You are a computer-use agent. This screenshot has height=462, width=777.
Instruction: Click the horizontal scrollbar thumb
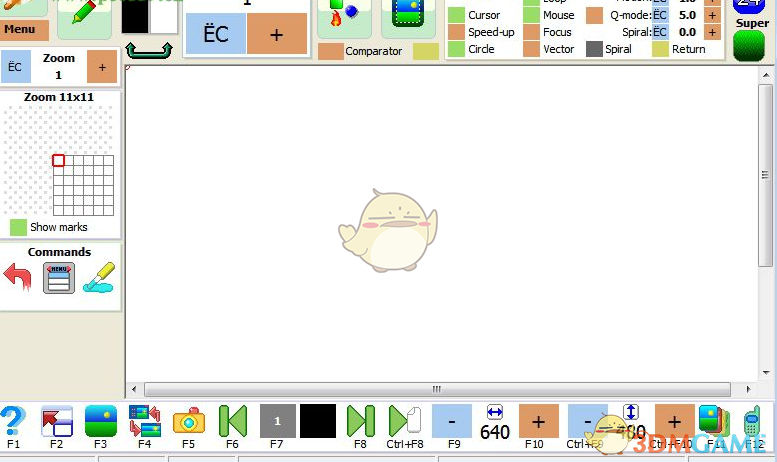click(x=437, y=389)
